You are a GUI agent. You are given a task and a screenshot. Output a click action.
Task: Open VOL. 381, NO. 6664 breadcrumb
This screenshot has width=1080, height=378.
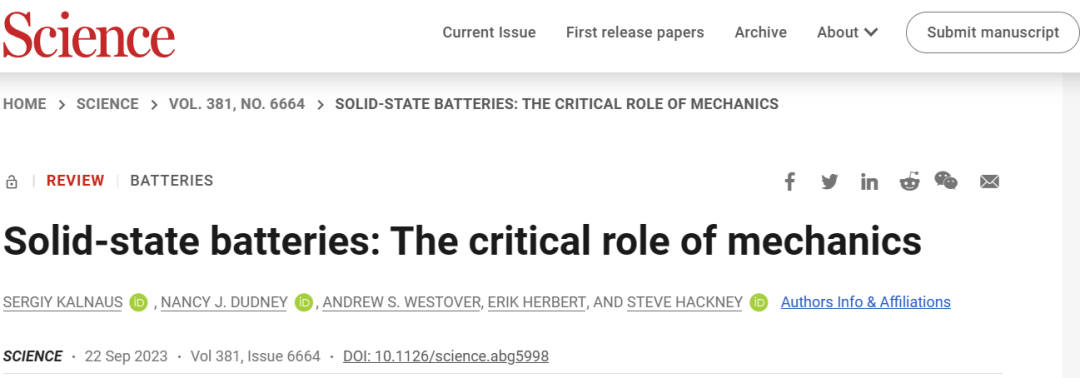click(237, 104)
